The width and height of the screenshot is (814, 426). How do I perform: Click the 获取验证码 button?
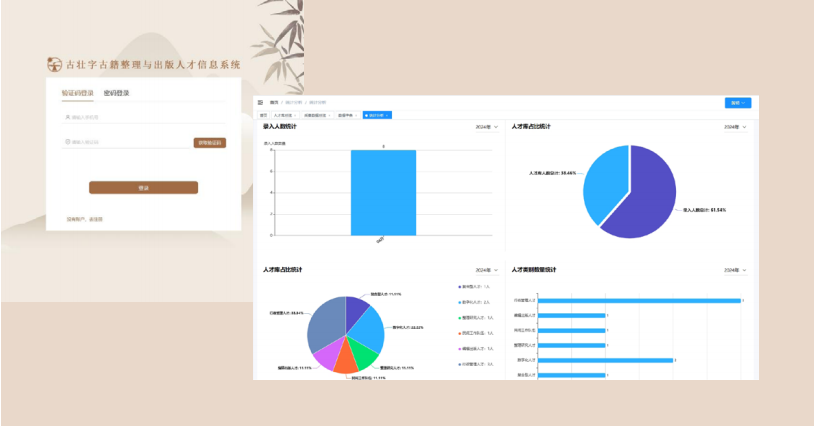coord(209,142)
